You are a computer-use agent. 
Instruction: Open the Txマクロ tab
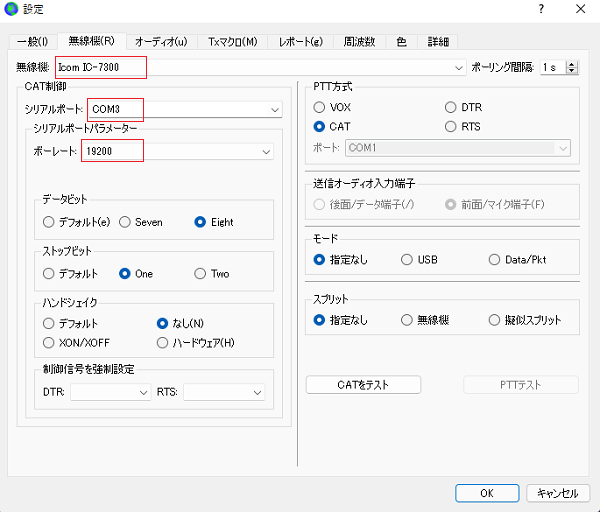[x=232, y=41]
